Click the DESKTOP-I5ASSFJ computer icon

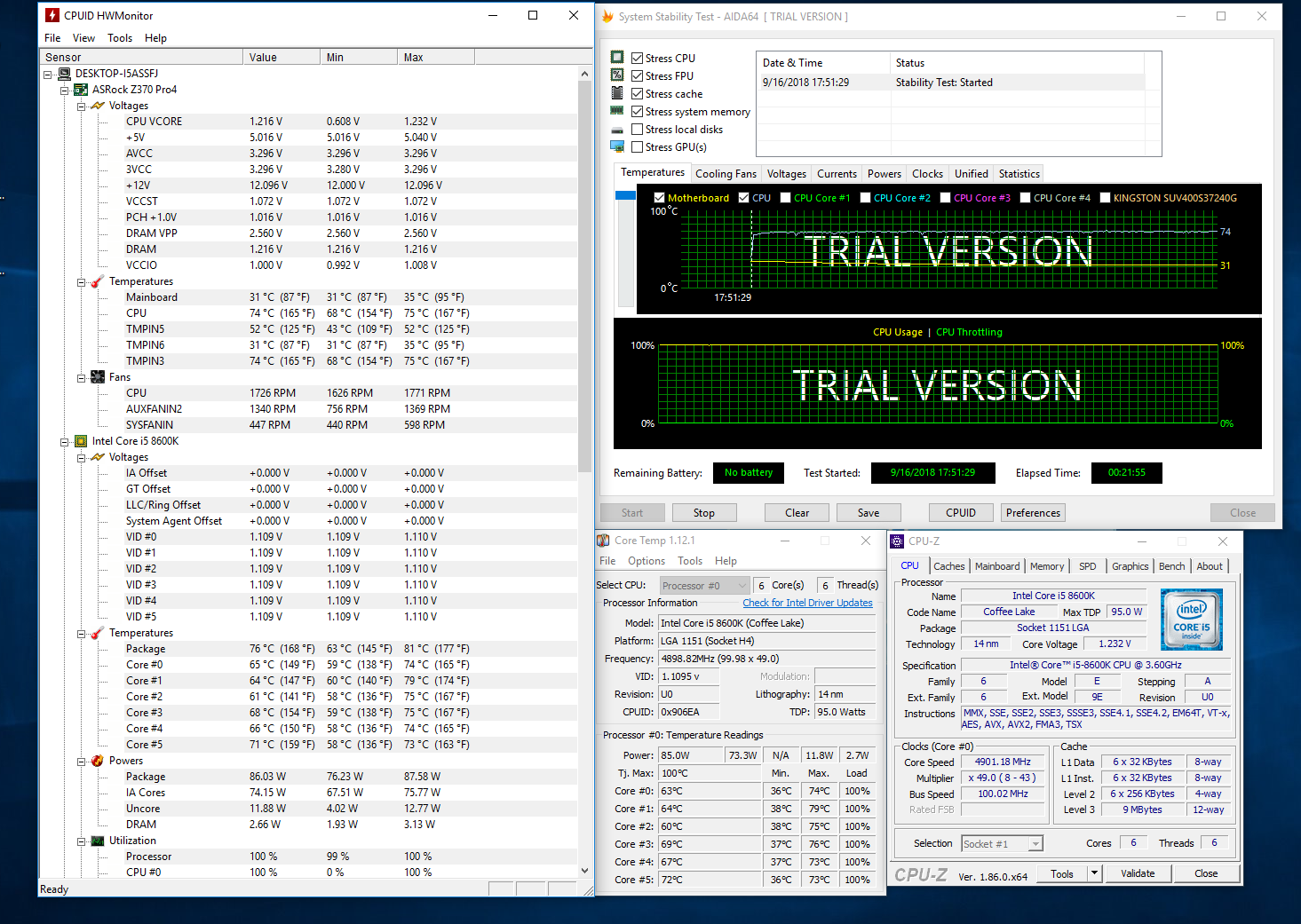click(x=64, y=74)
